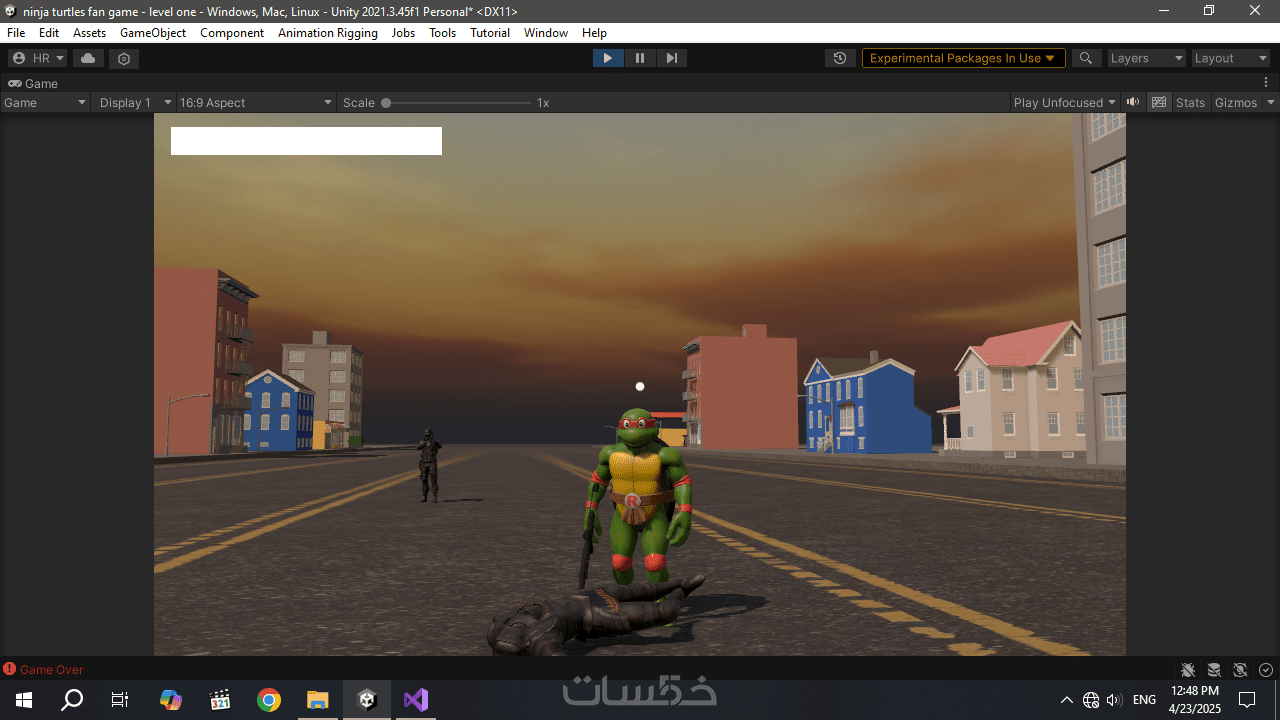Open the Window menu
The width and height of the screenshot is (1280, 720).
tap(546, 33)
